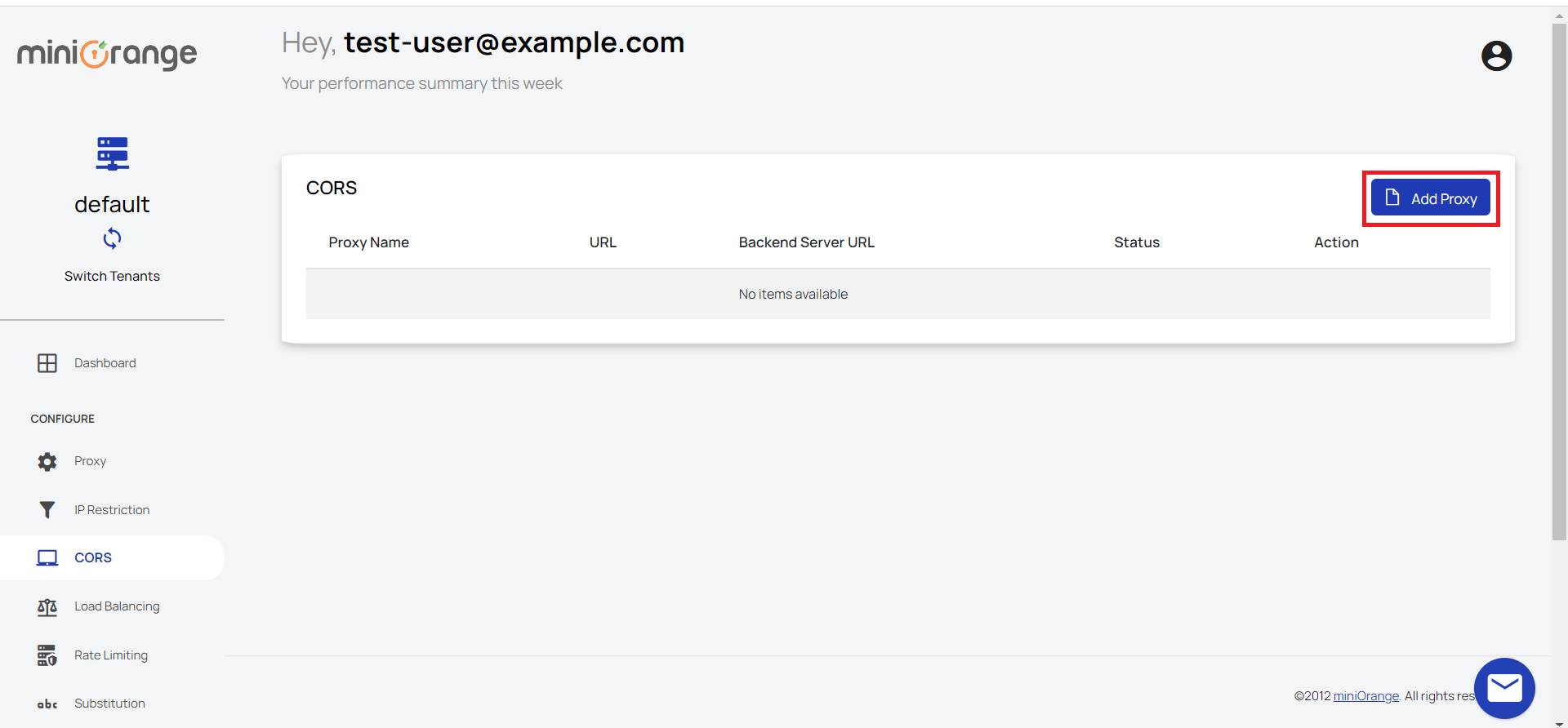
Task: Open the miniOrange footer link
Action: tap(1365, 696)
